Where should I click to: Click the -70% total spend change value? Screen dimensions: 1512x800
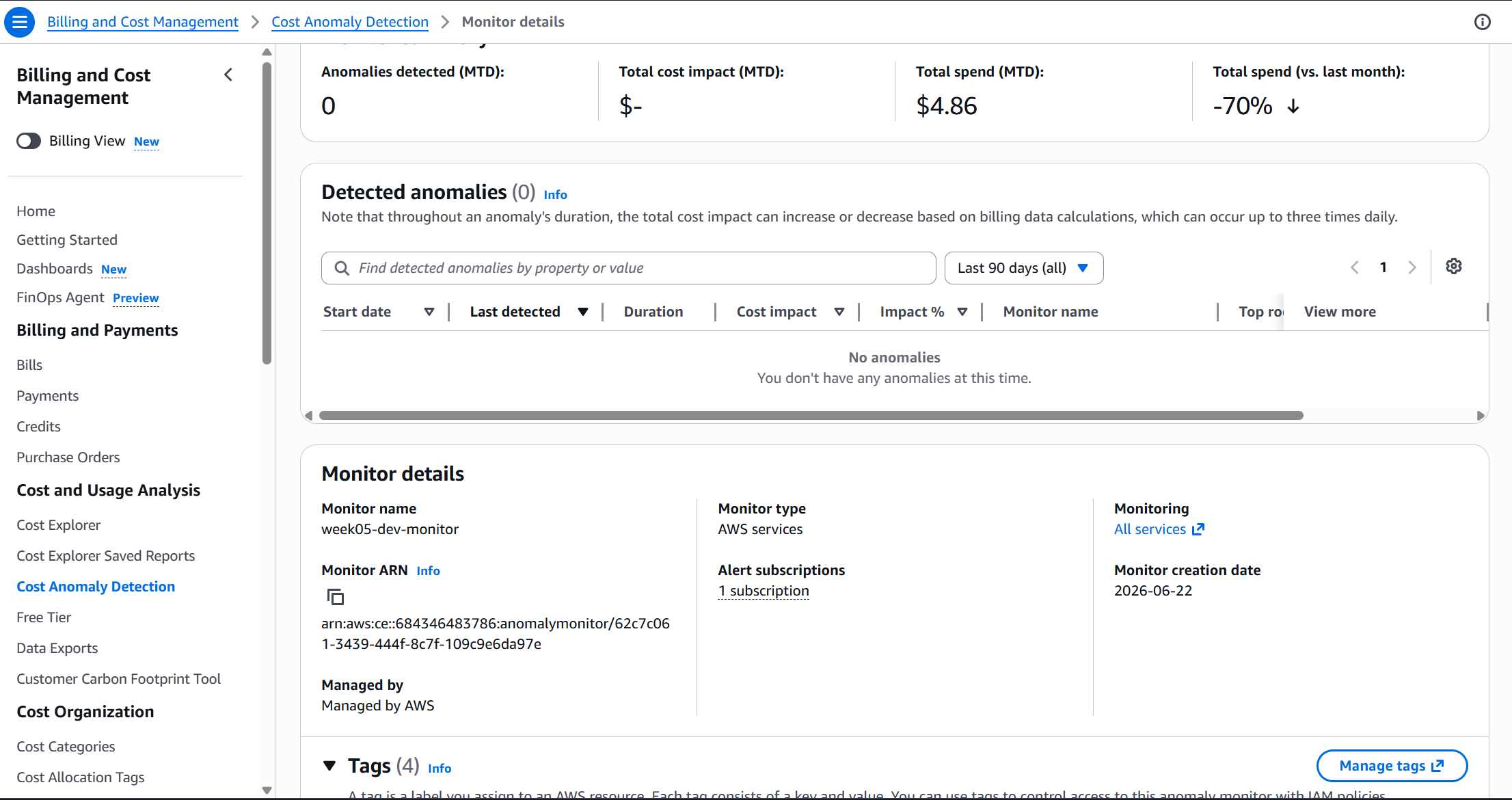point(1243,106)
